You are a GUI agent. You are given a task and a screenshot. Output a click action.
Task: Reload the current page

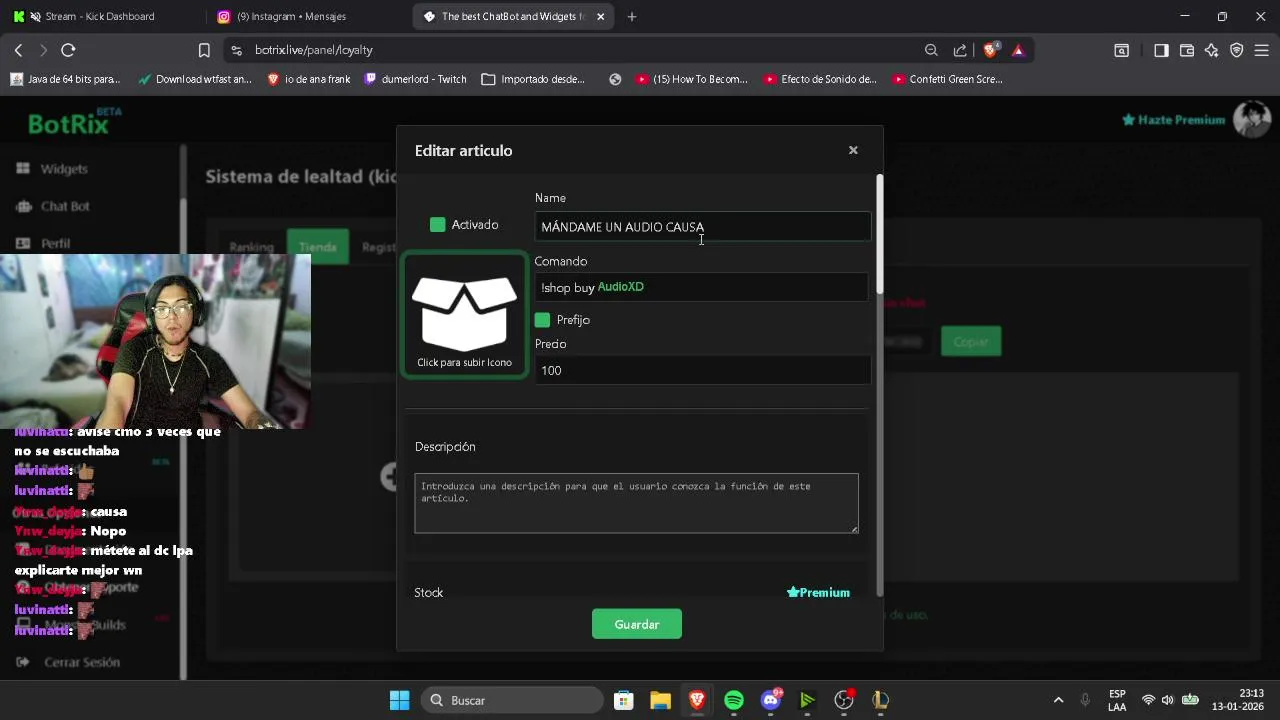(68, 50)
